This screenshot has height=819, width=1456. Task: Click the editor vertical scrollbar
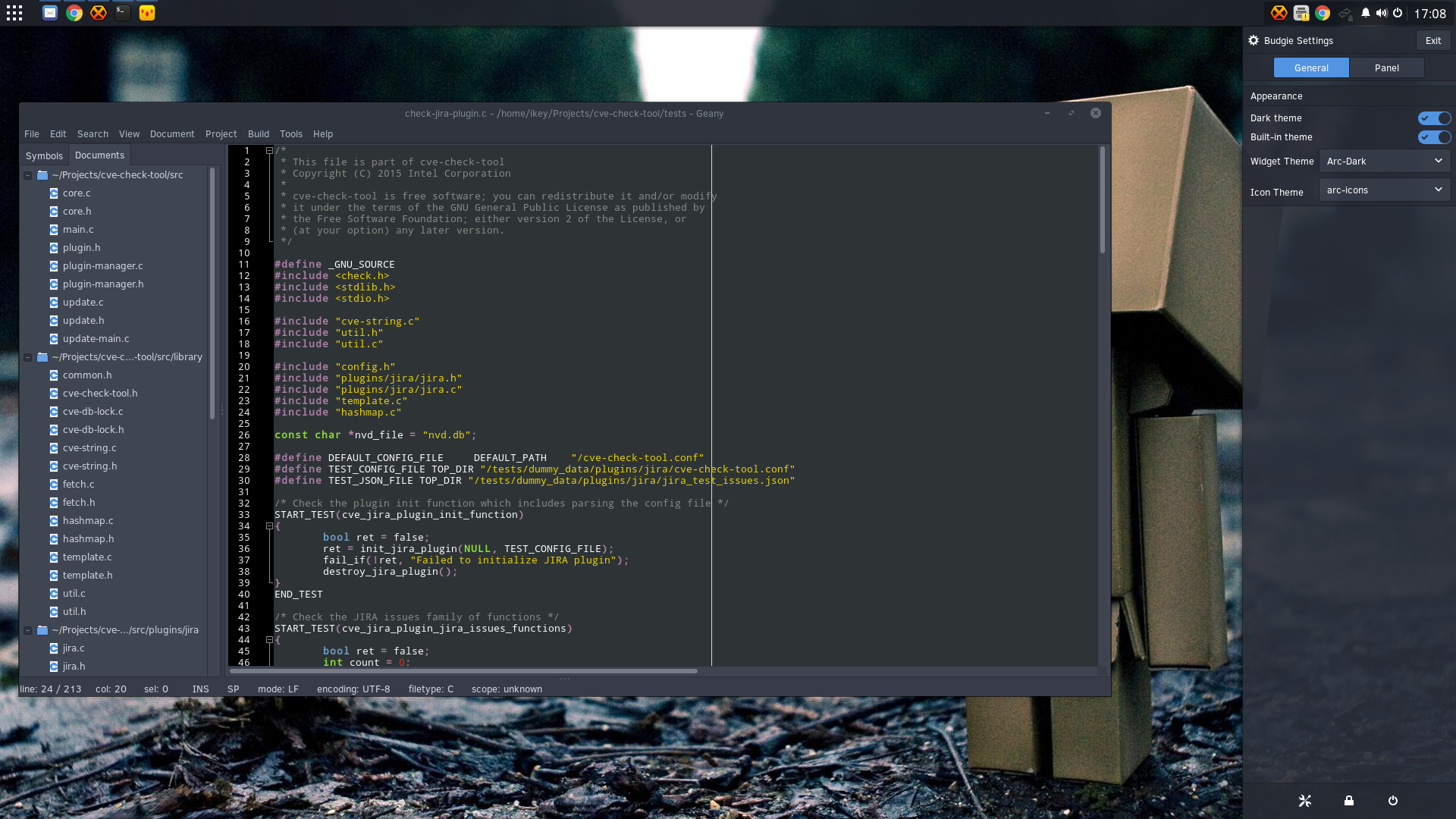(x=1103, y=200)
